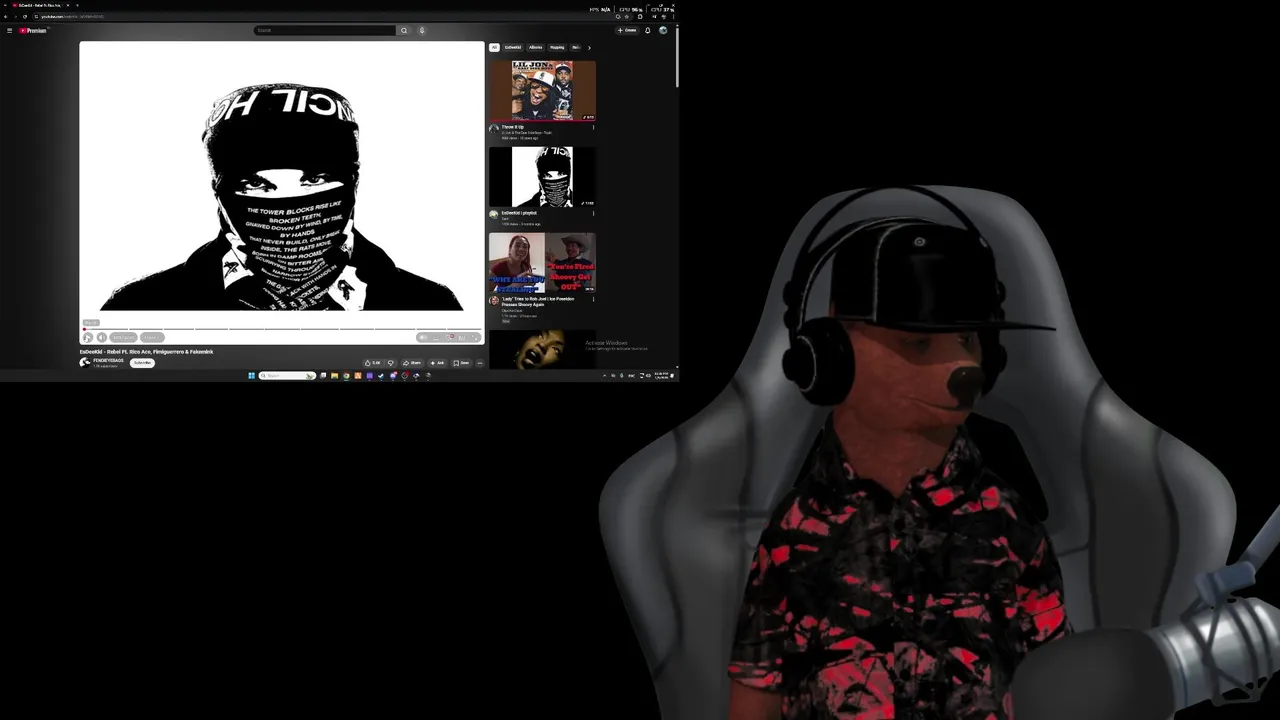Open the FENDIEYEBAGS channel avatar

click(85, 362)
